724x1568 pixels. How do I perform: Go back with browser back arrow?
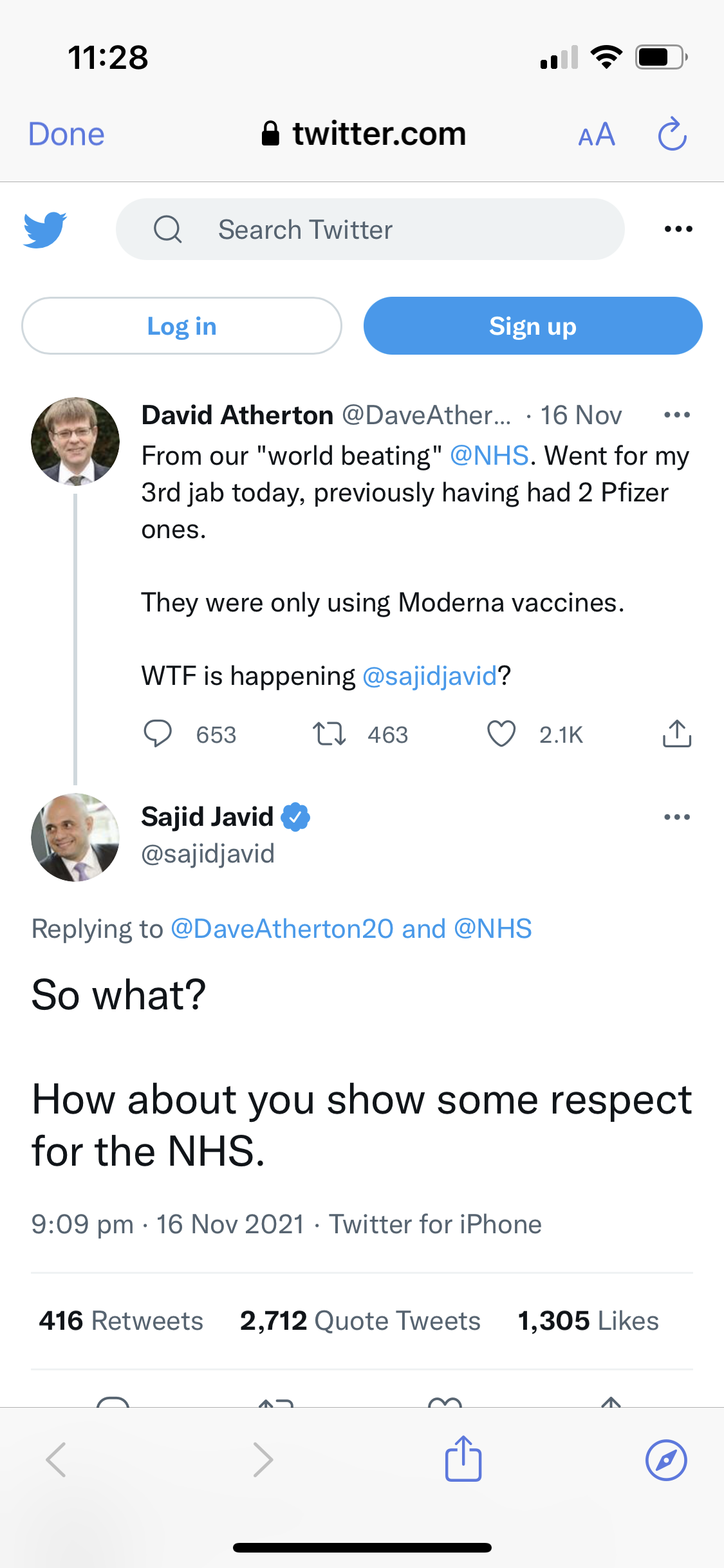click(57, 1460)
